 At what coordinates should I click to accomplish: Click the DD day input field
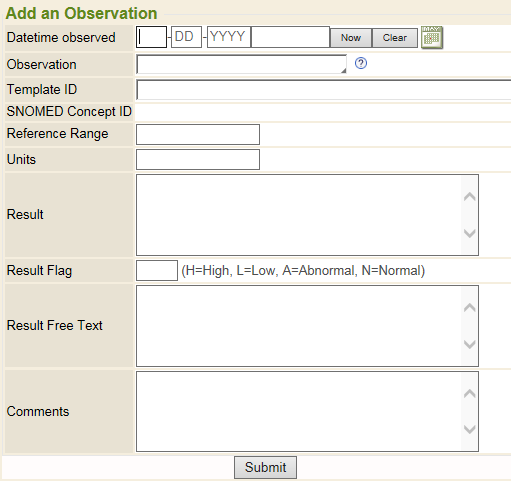186,37
